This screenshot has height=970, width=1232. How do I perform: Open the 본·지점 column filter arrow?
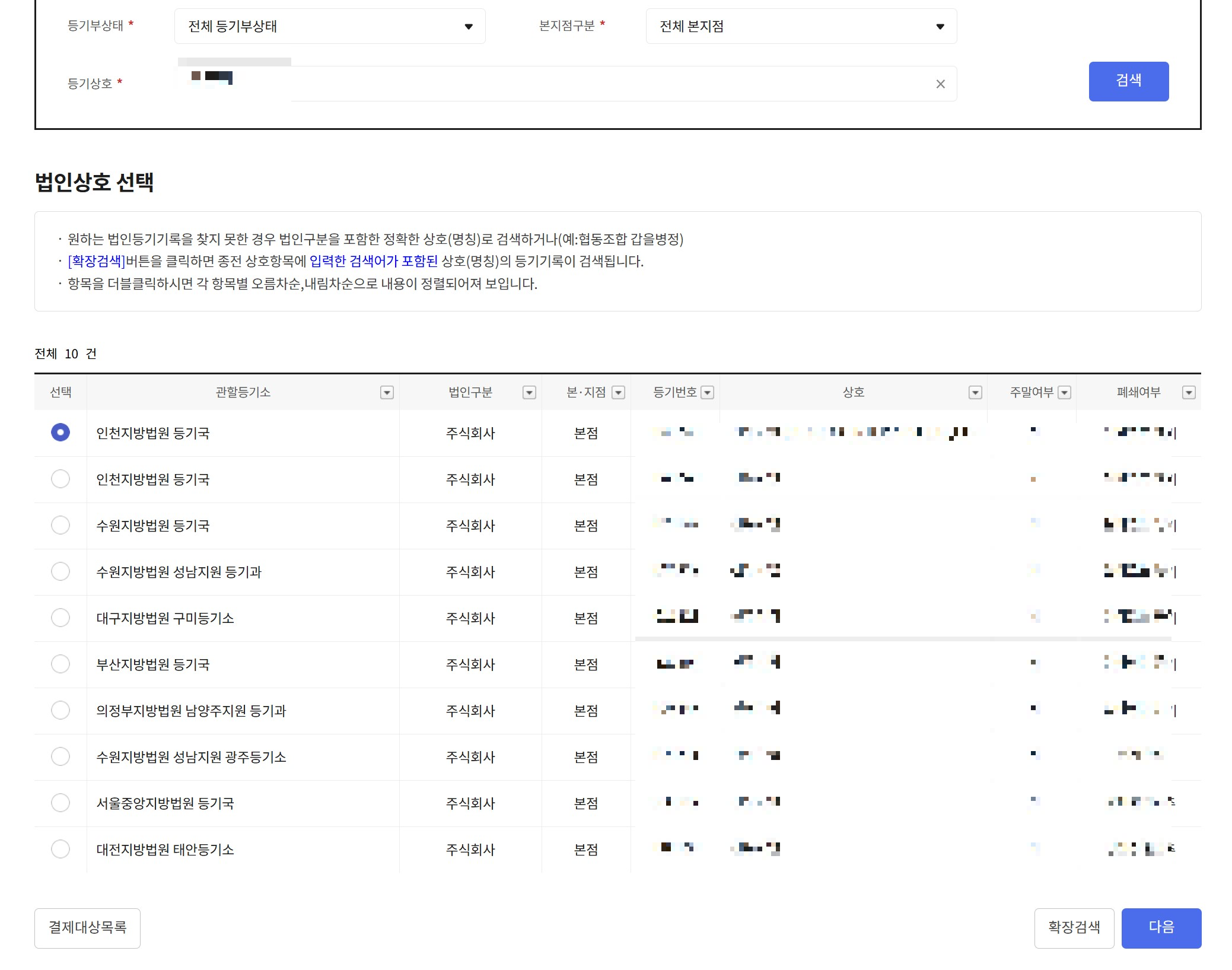click(619, 392)
